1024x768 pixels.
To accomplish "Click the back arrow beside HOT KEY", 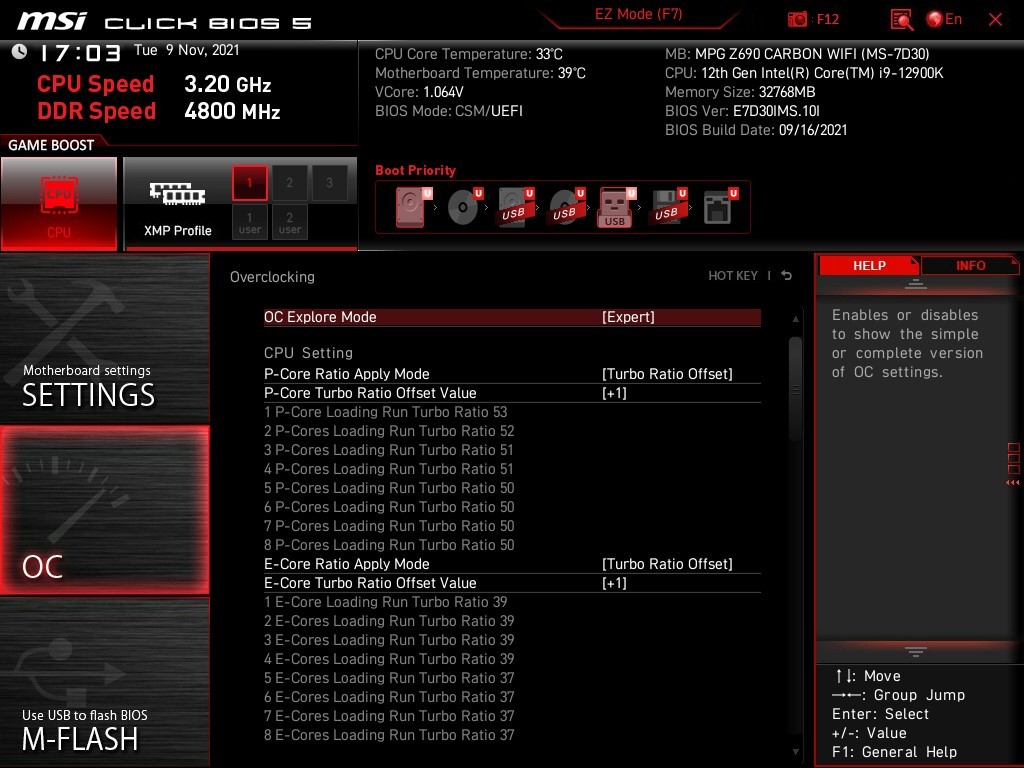I will coord(787,276).
